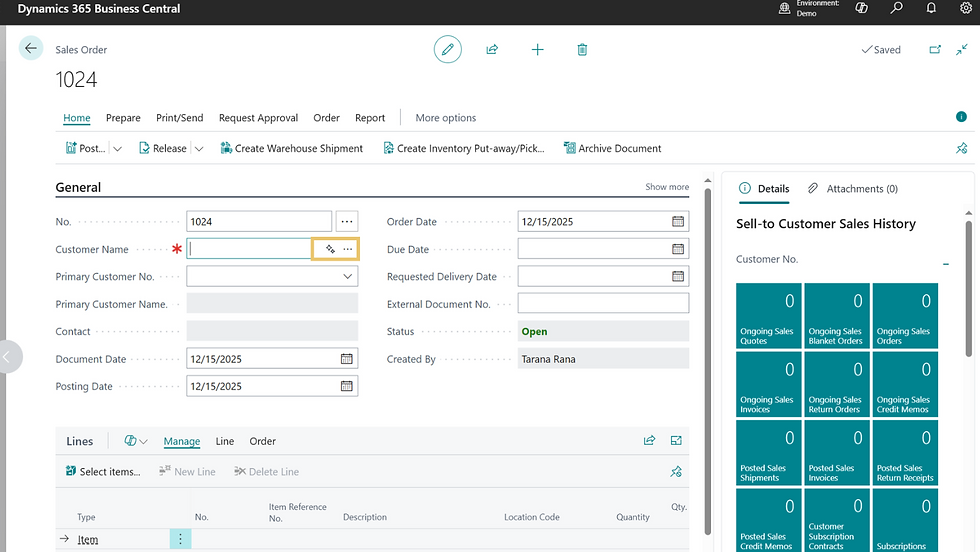Select the Order tab in Lines
980x552 pixels.
pyautogui.click(x=262, y=441)
